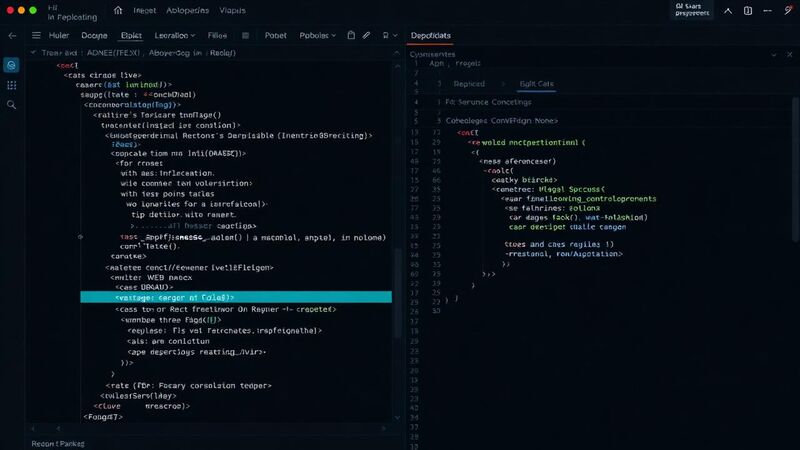Image resolution: width=800 pixels, height=450 pixels.
Task: Click the down arrow of the left editor scrollbar
Action: point(397,417)
